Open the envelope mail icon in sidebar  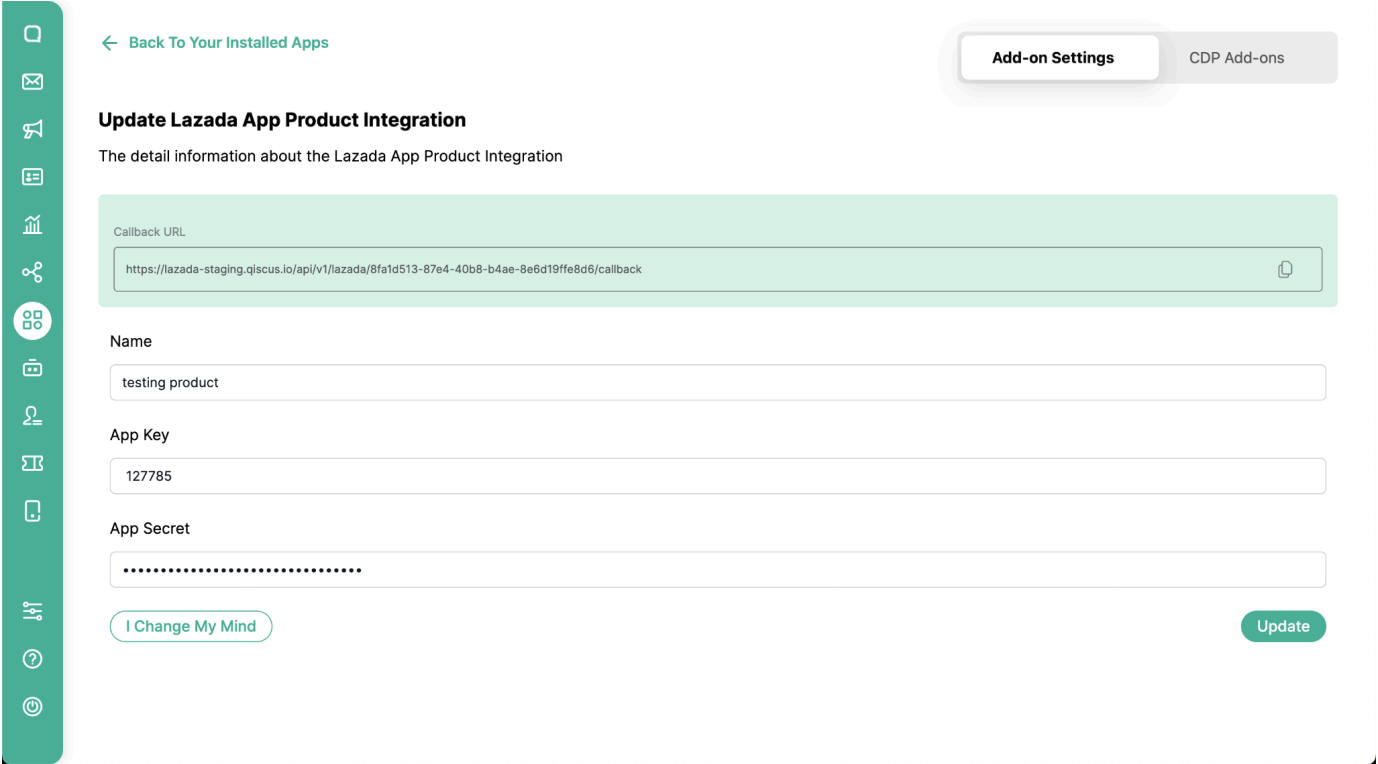(32, 81)
